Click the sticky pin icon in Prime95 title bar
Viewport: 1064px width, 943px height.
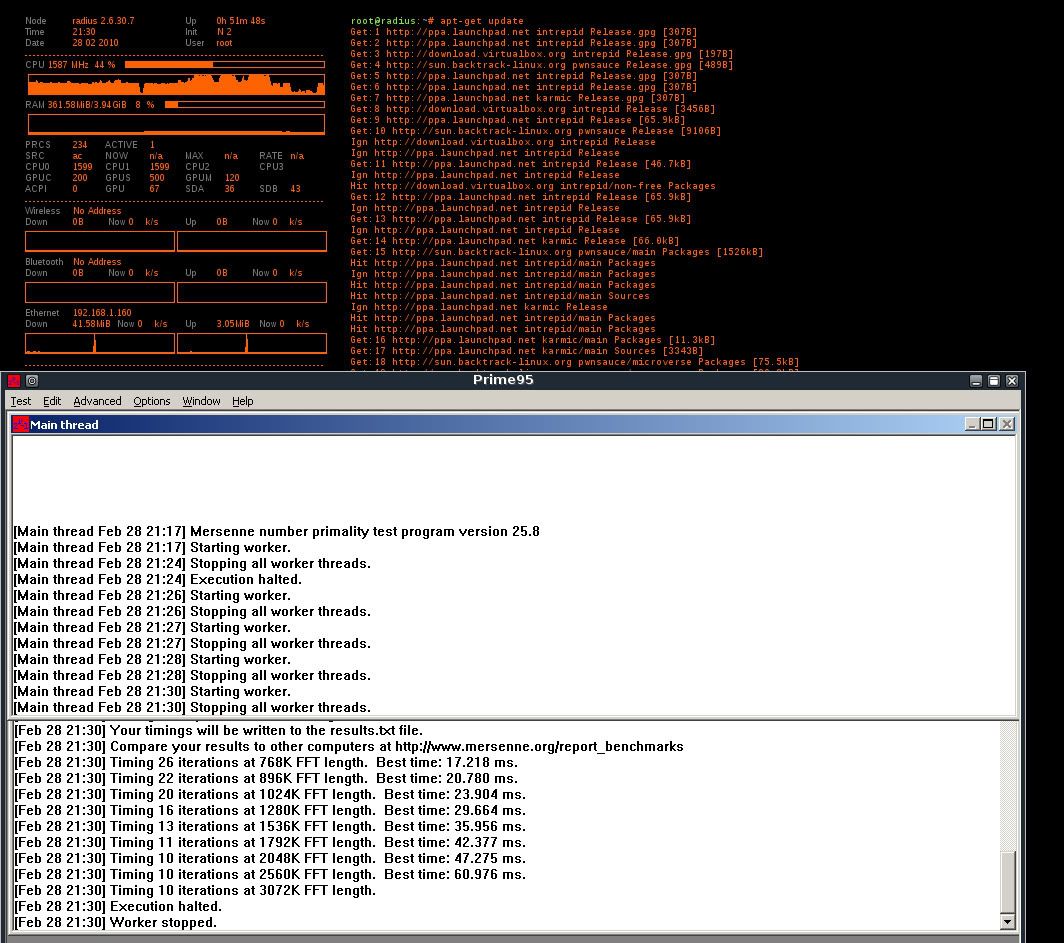click(x=32, y=381)
